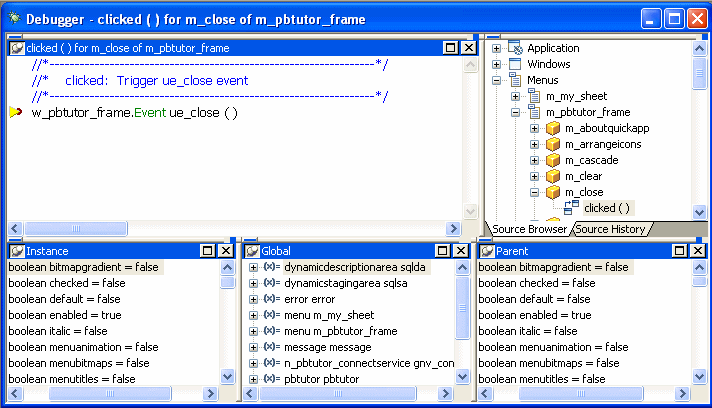Click the m_clear cube icon

tap(553, 176)
